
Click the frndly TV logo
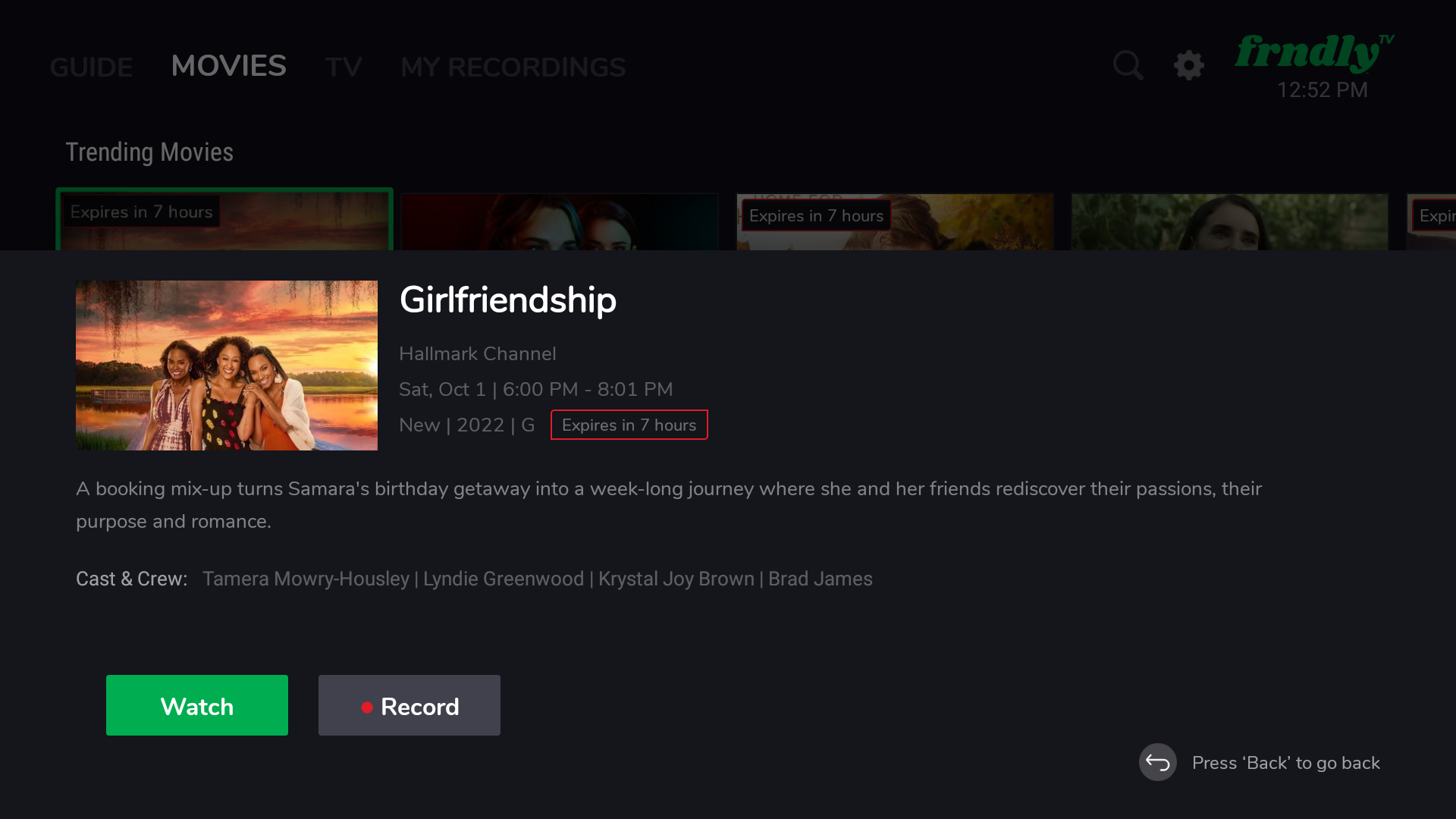click(1315, 52)
